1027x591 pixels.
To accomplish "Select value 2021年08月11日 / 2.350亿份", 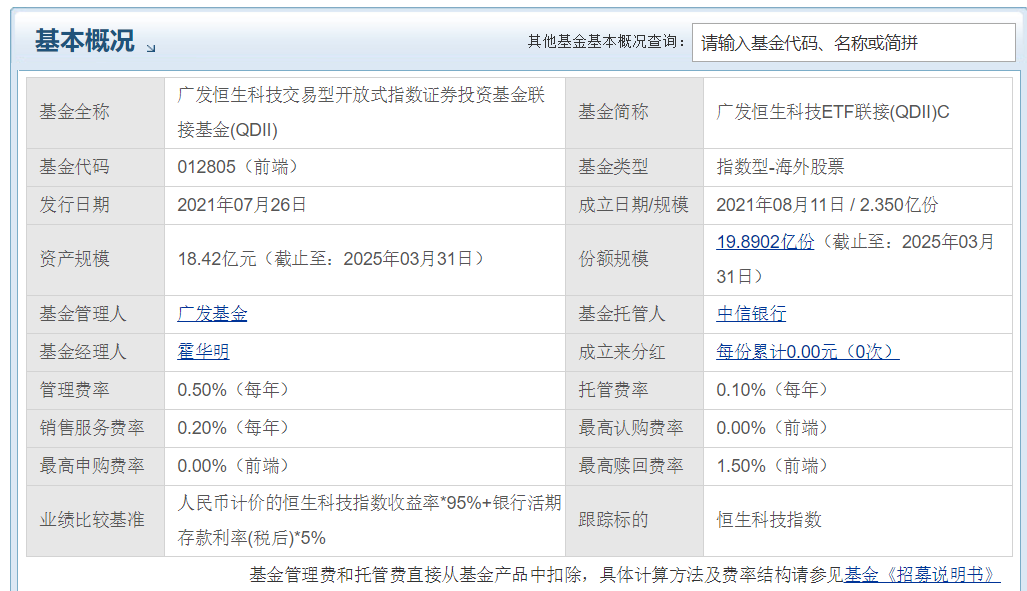I will [827, 205].
